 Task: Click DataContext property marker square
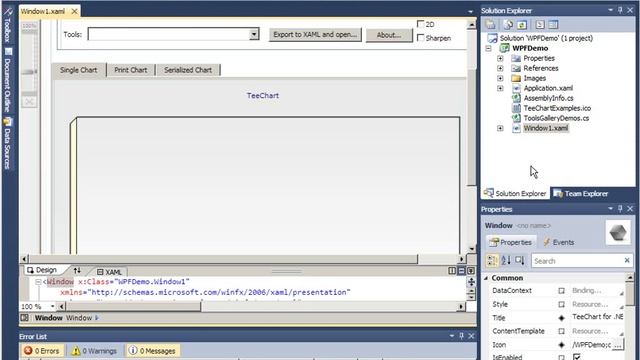(562, 291)
